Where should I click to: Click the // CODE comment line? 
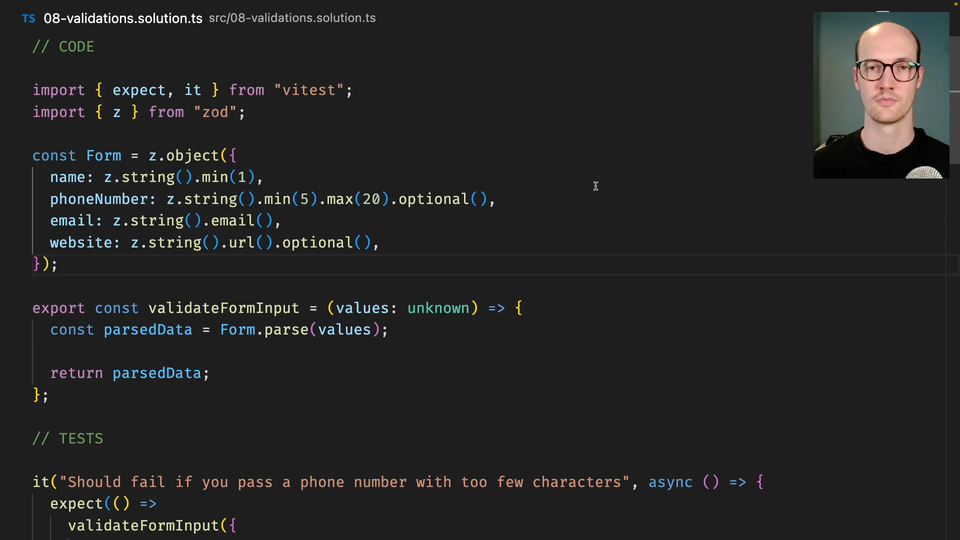[x=63, y=47]
